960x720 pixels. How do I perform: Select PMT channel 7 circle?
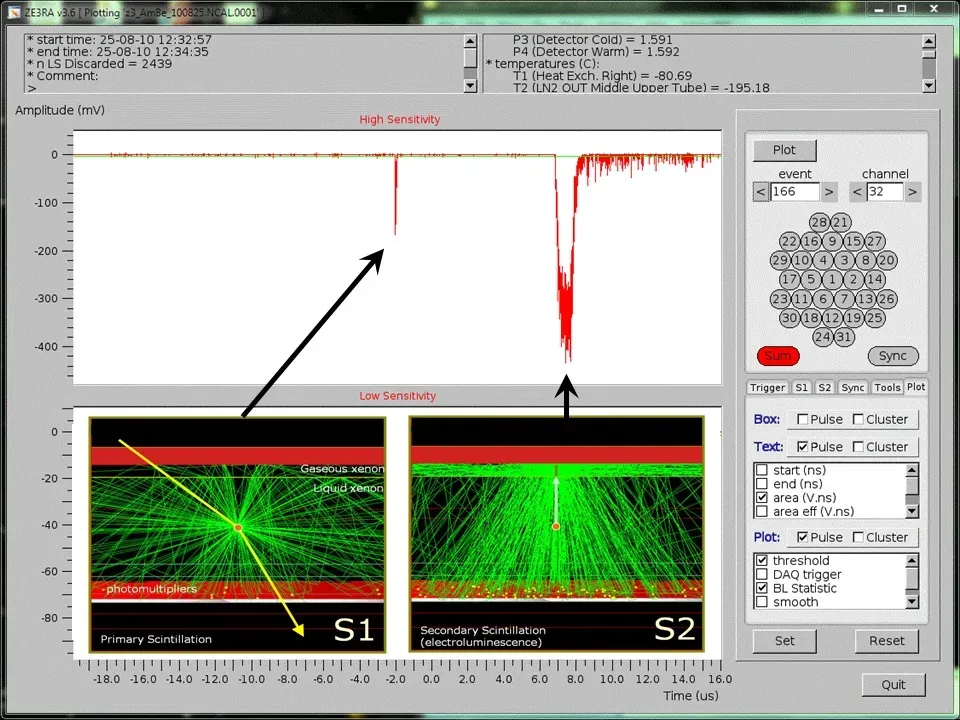[844, 299]
